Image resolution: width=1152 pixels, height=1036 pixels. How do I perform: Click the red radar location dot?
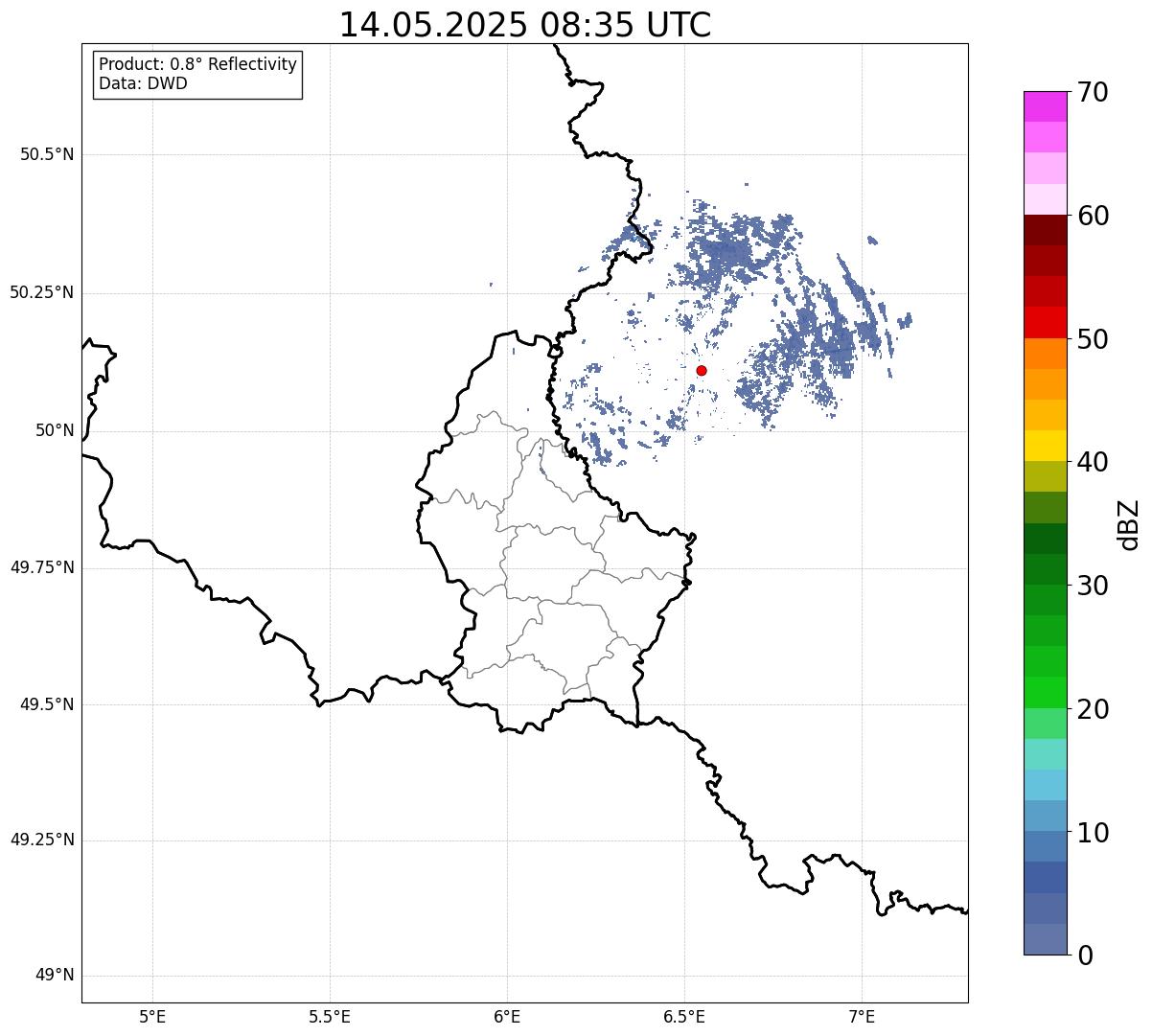702,370
